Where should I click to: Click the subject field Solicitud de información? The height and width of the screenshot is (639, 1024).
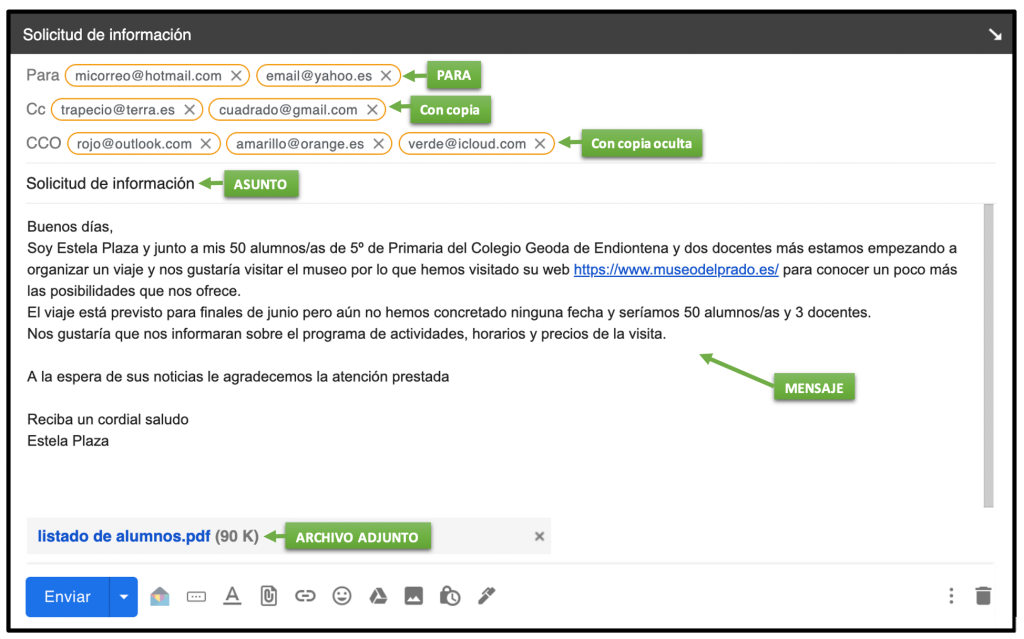(110, 184)
